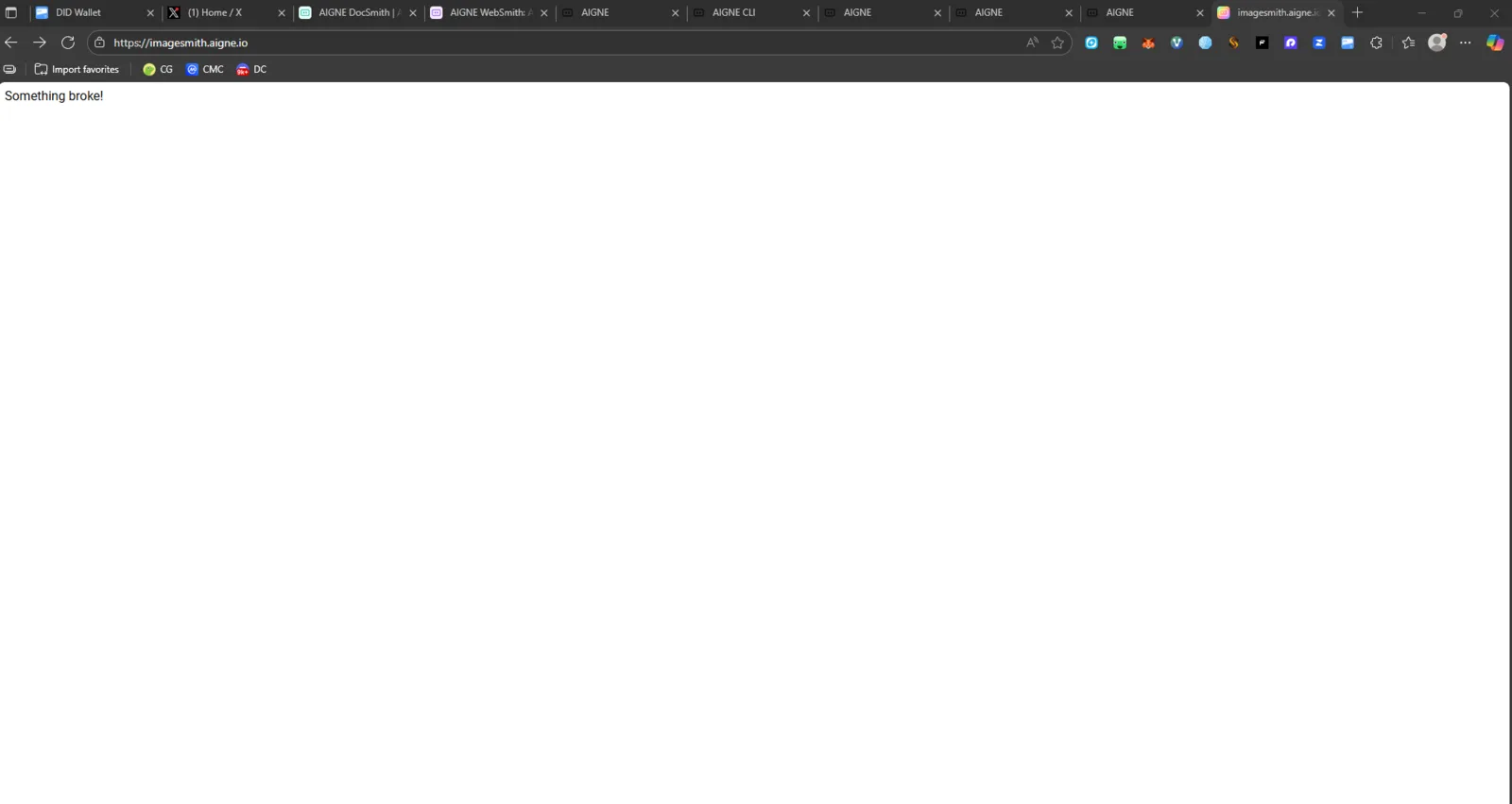Open the light-blue globe extension icon
Screen dimensions: 1512x804
(x=1205, y=43)
